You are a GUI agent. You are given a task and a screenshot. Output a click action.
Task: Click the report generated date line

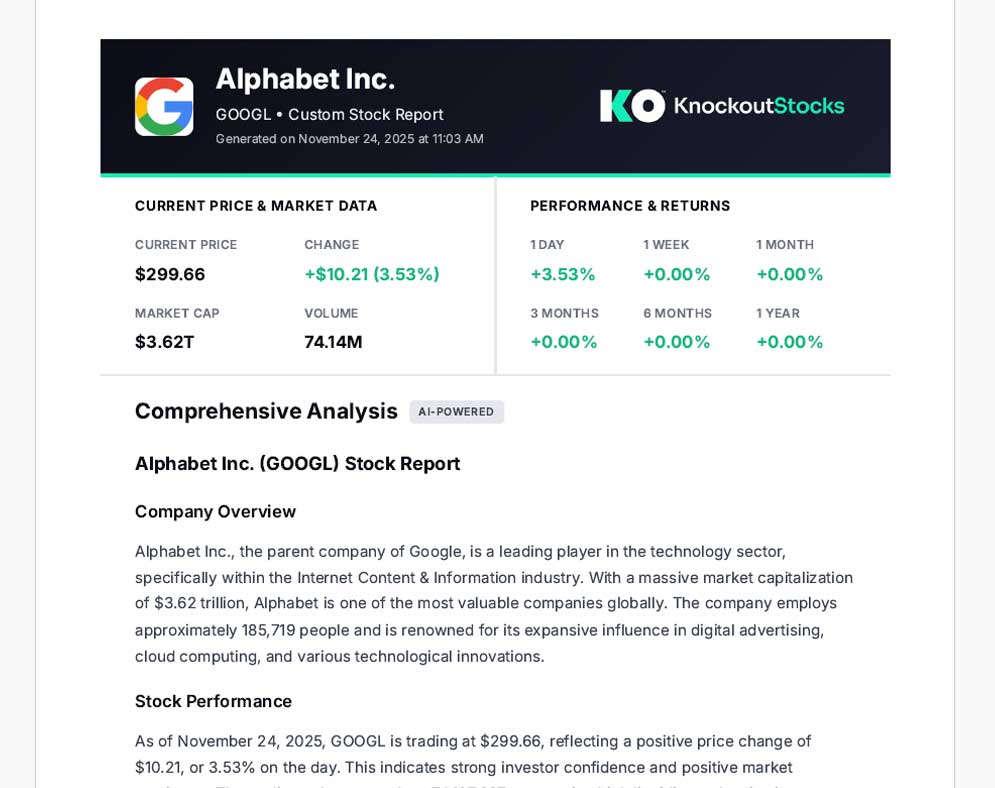[349, 139]
